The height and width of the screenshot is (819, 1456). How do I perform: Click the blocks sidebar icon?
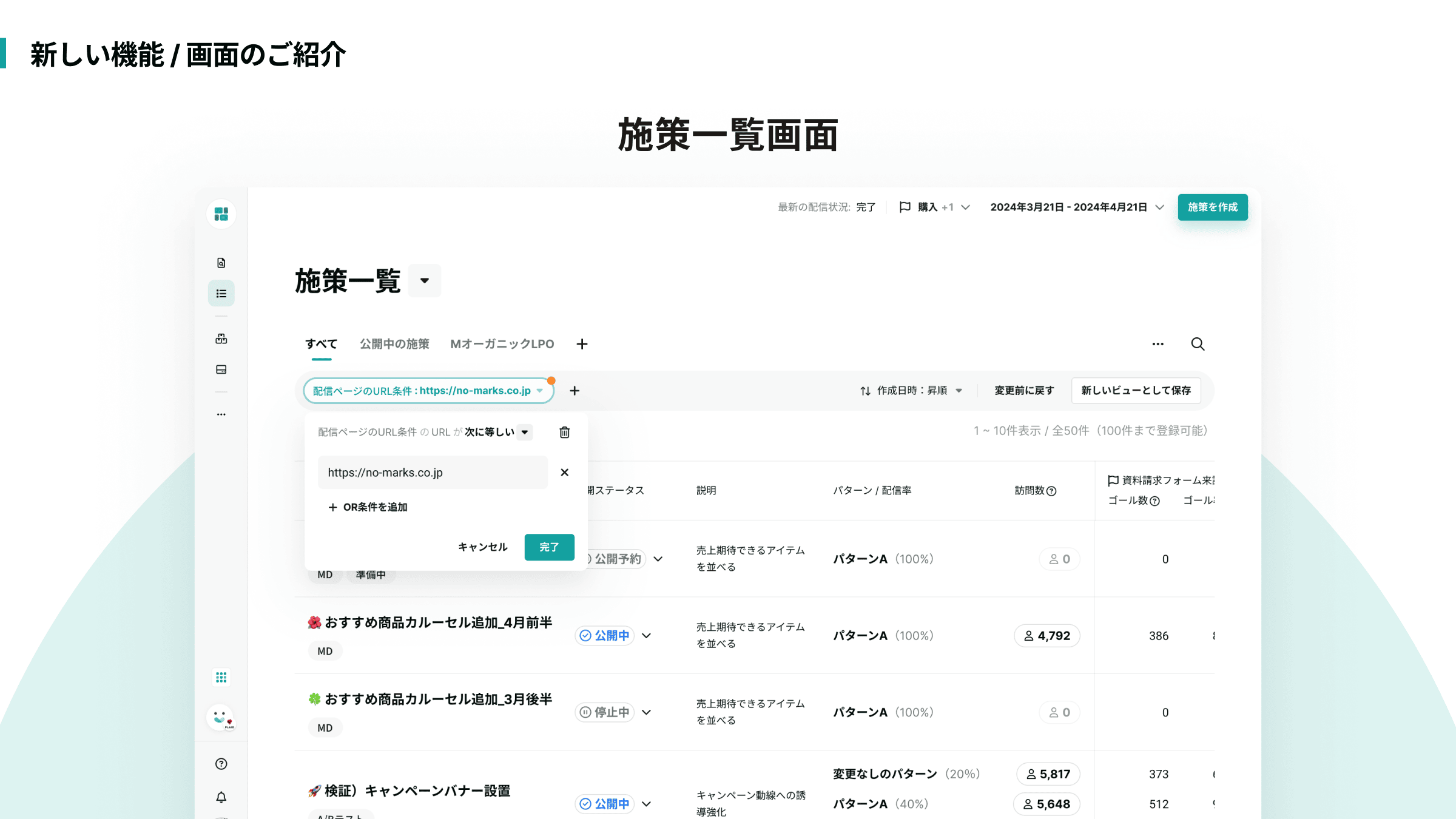[221, 339]
